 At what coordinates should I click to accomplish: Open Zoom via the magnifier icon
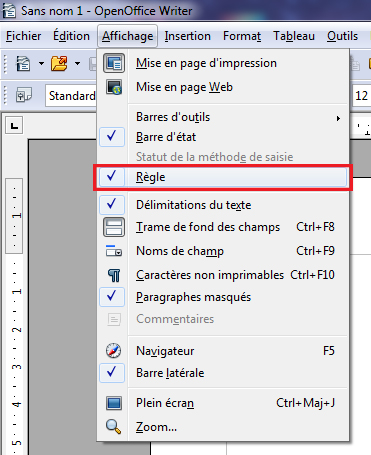tap(114, 427)
